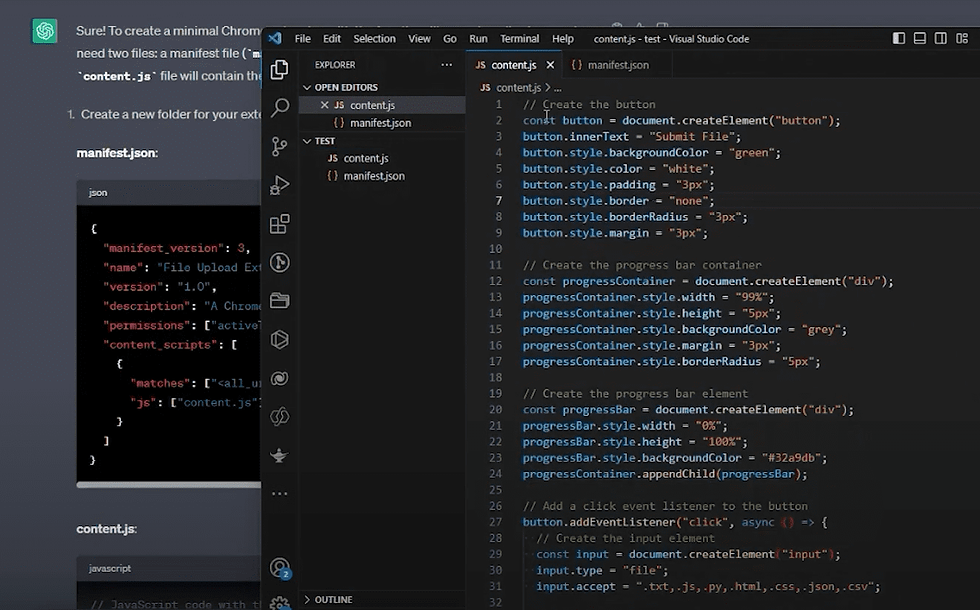The width and height of the screenshot is (980, 610).
Task: Expand the Outline section
Action: [x=307, y=599]
